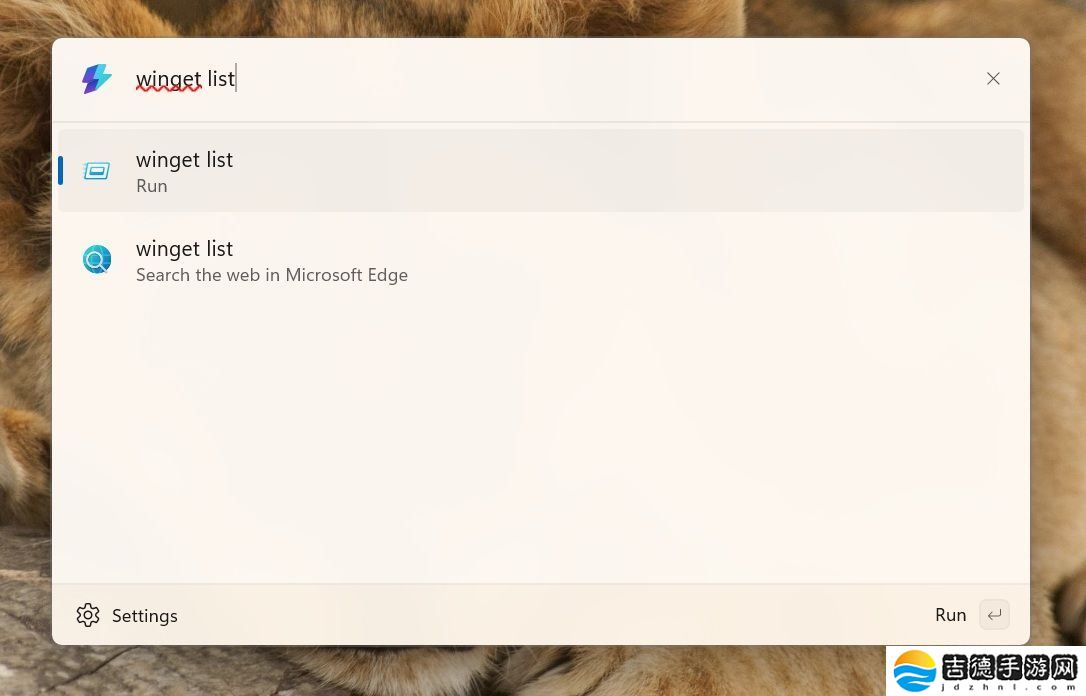1086x696 pixels.
Task: Click the word "list" in the search box
Action: point(221,79)
